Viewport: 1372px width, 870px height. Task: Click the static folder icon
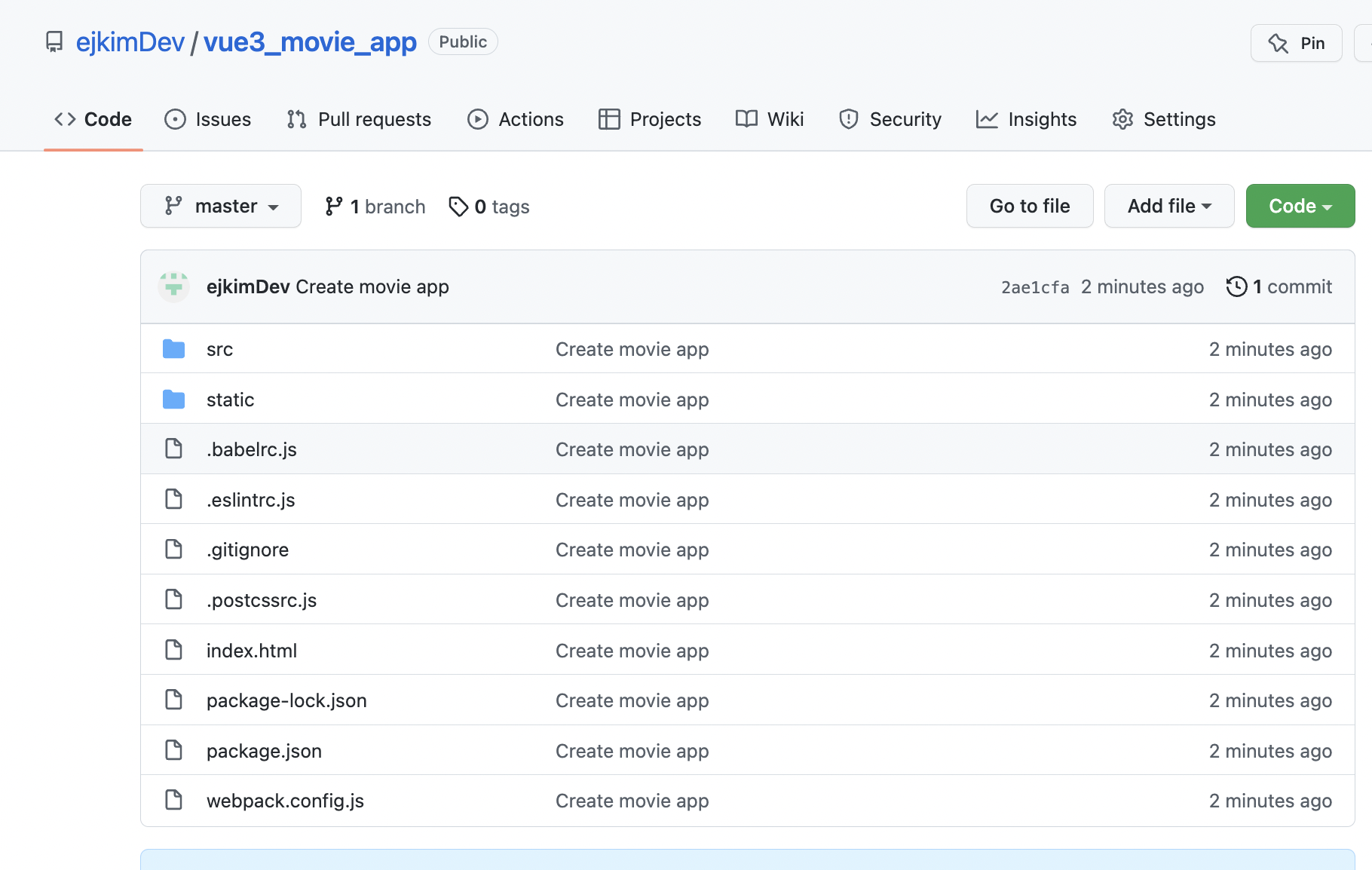point(174,400)
